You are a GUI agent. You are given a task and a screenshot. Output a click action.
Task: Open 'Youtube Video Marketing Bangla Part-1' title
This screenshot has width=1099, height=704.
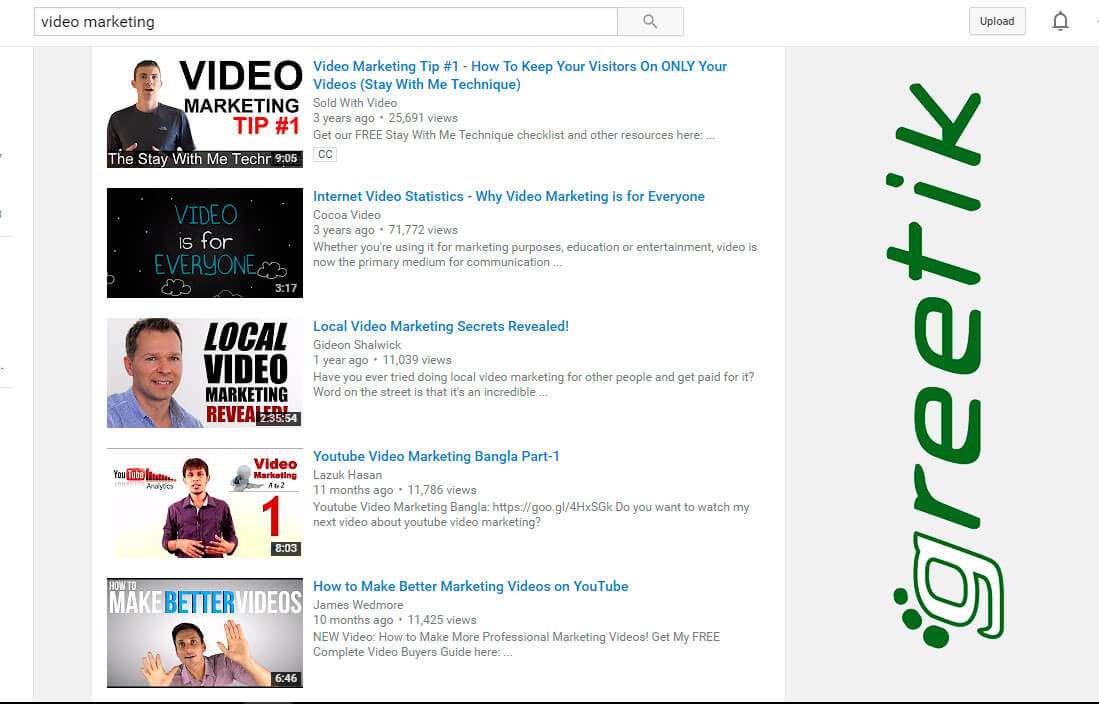coord(436,456)
